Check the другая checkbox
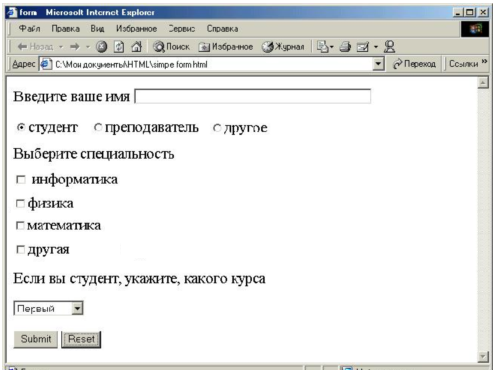 [x=20, y=249]
